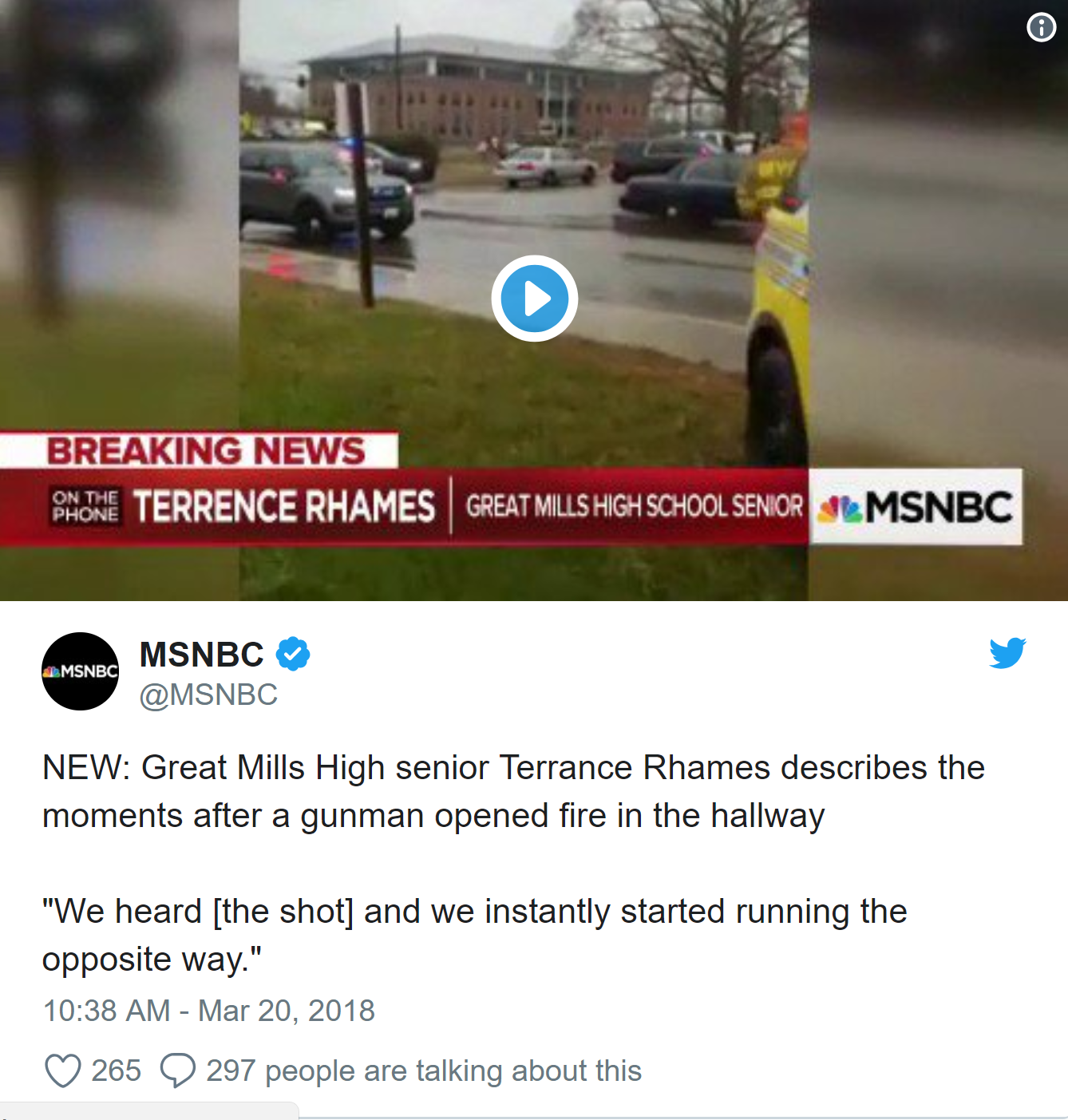Image resolution: width=1068 pixels, height=1120 pixels.
Task: Click the ON THE PHONE label in the video
Action: (85, 506)
